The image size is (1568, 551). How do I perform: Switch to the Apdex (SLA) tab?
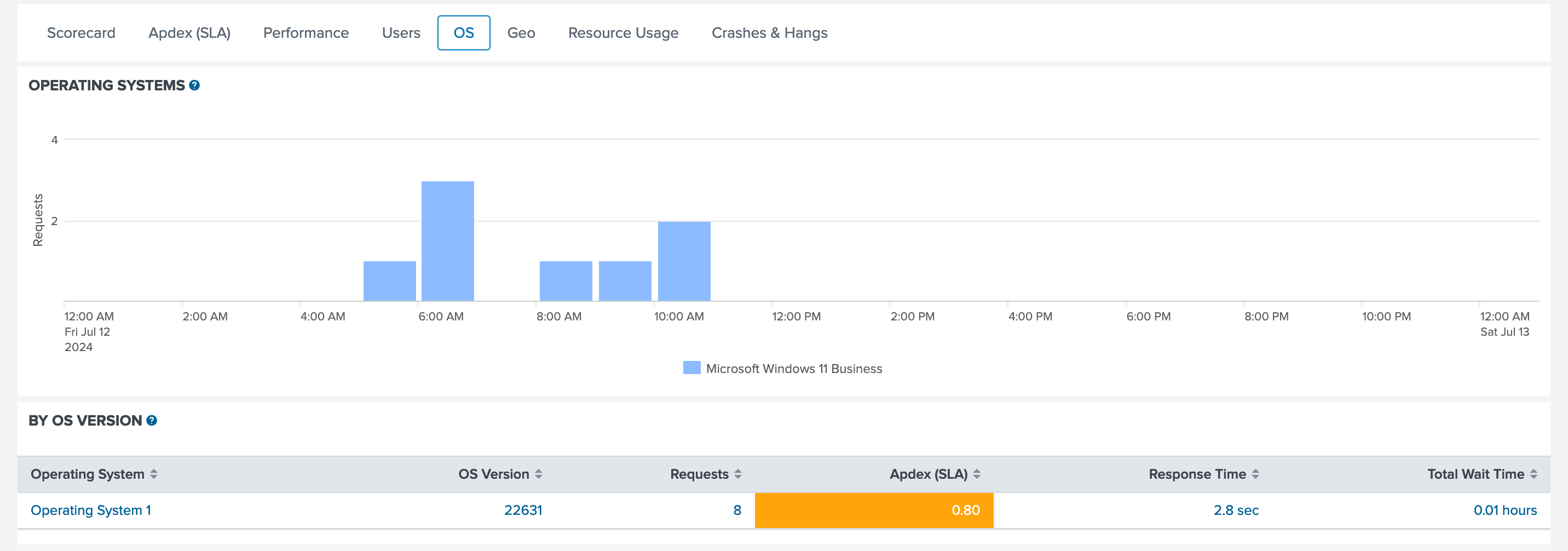point(189,33)
